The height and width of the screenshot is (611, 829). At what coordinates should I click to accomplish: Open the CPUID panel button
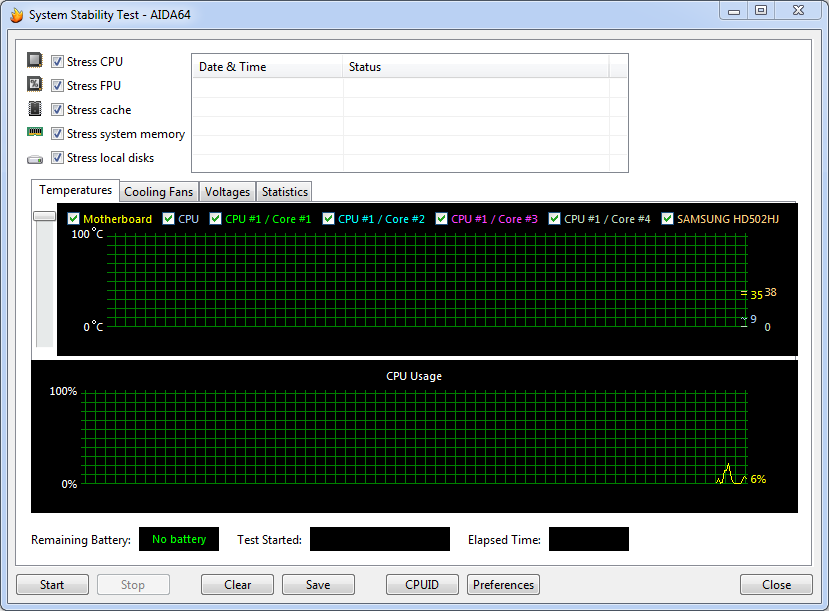coord(422,585)
